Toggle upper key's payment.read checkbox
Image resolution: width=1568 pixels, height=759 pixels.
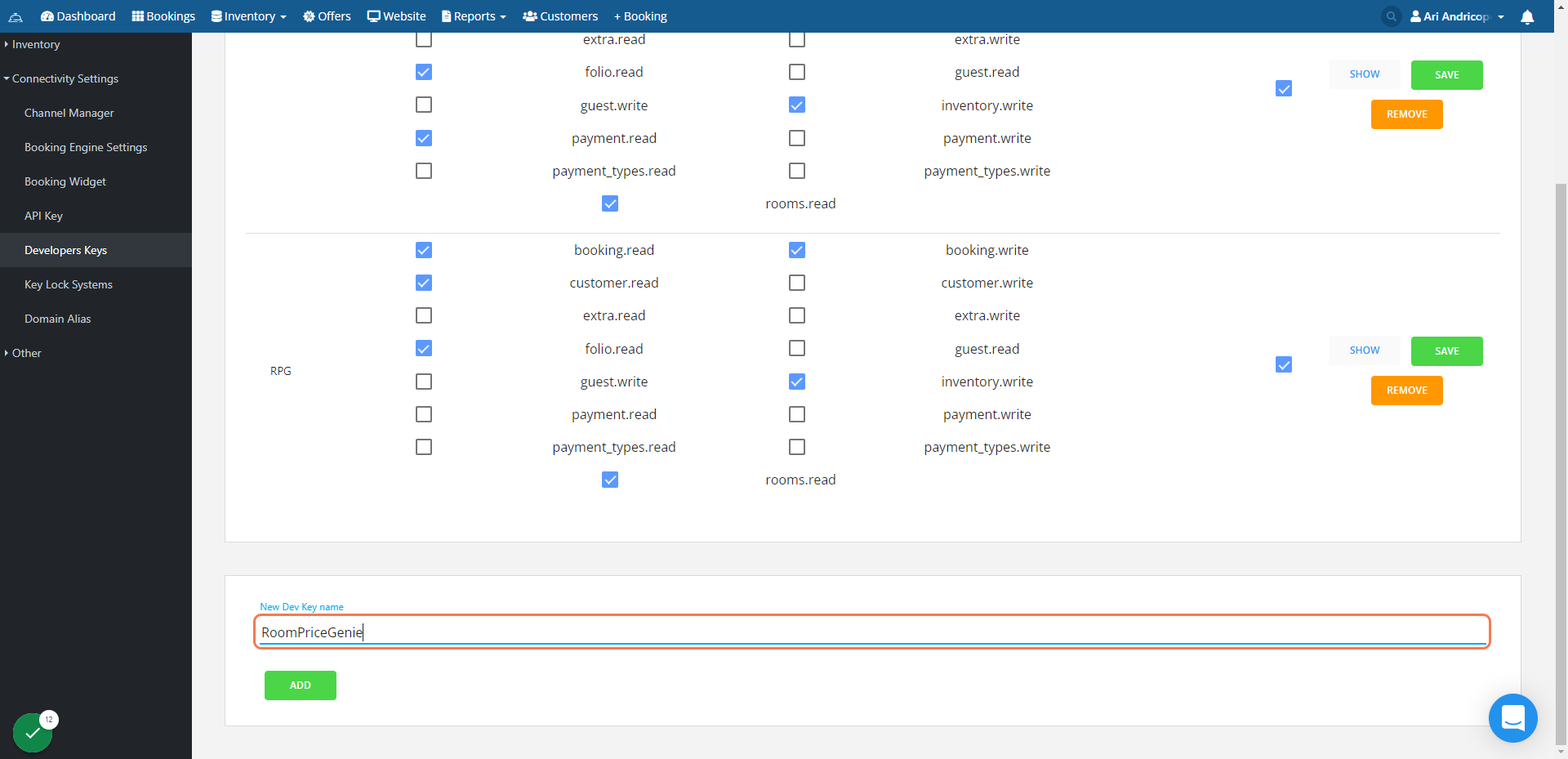[424, 138]
